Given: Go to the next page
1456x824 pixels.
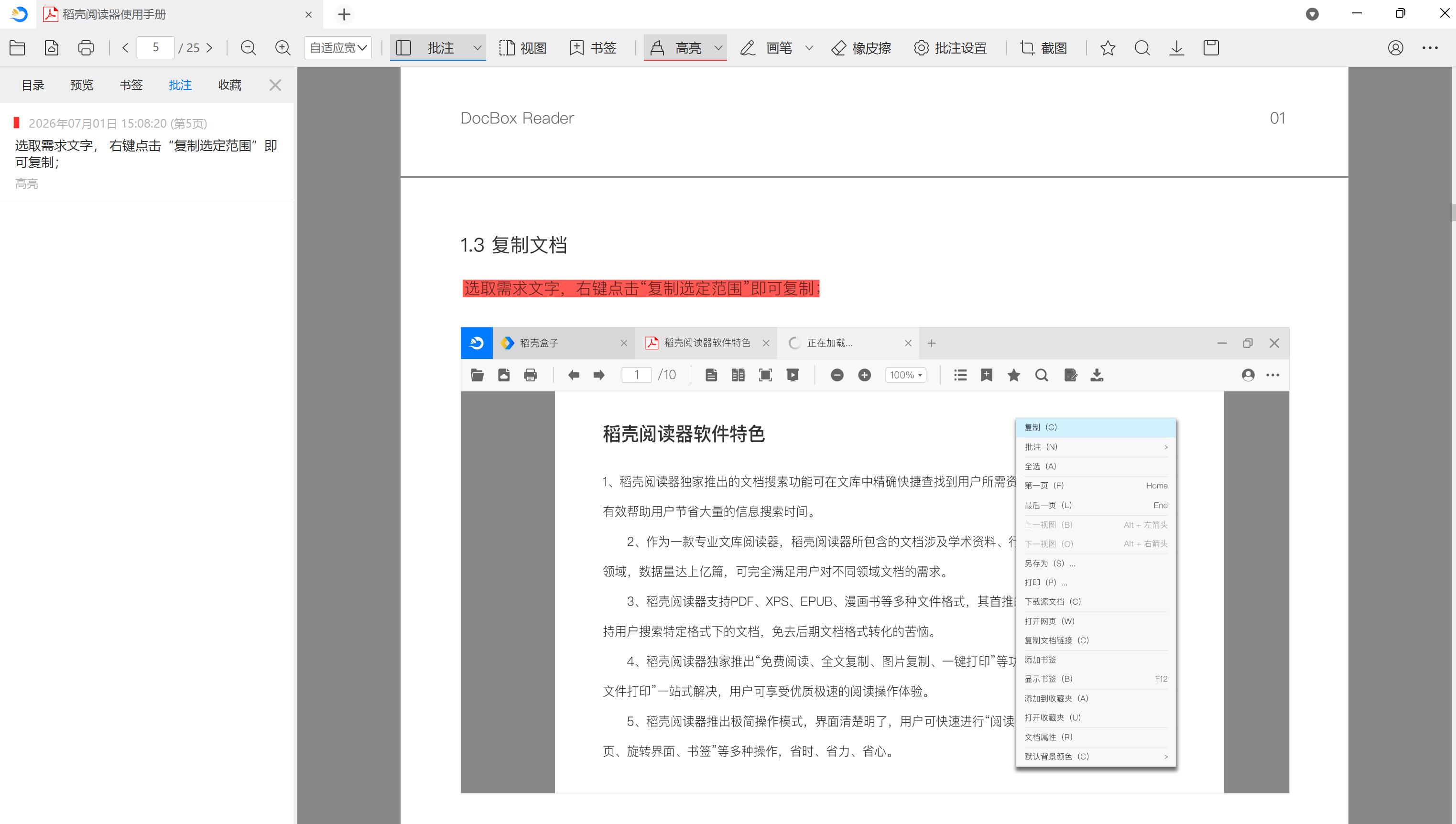Looking at the screenshot, I should point(209,48).
